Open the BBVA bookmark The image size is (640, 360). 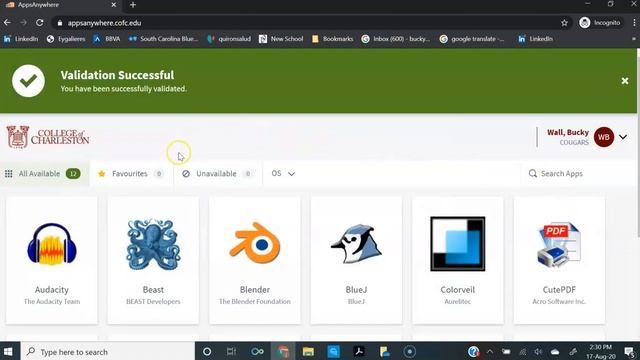coord(107,39)
